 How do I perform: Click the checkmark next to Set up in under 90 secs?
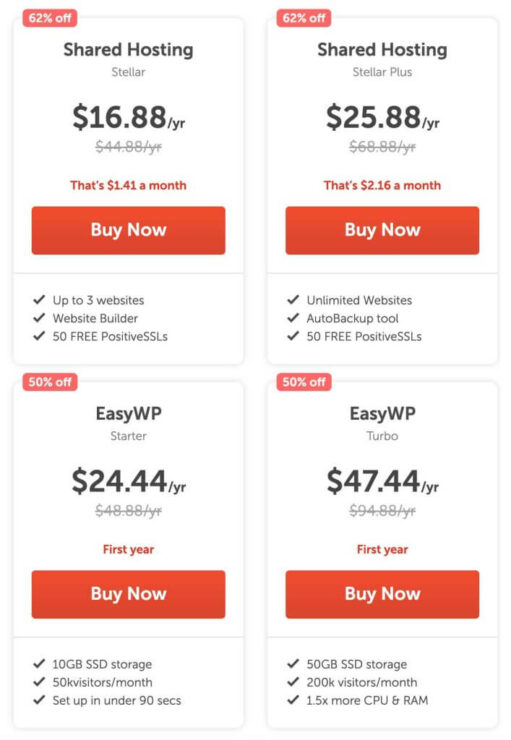(39, 699)
